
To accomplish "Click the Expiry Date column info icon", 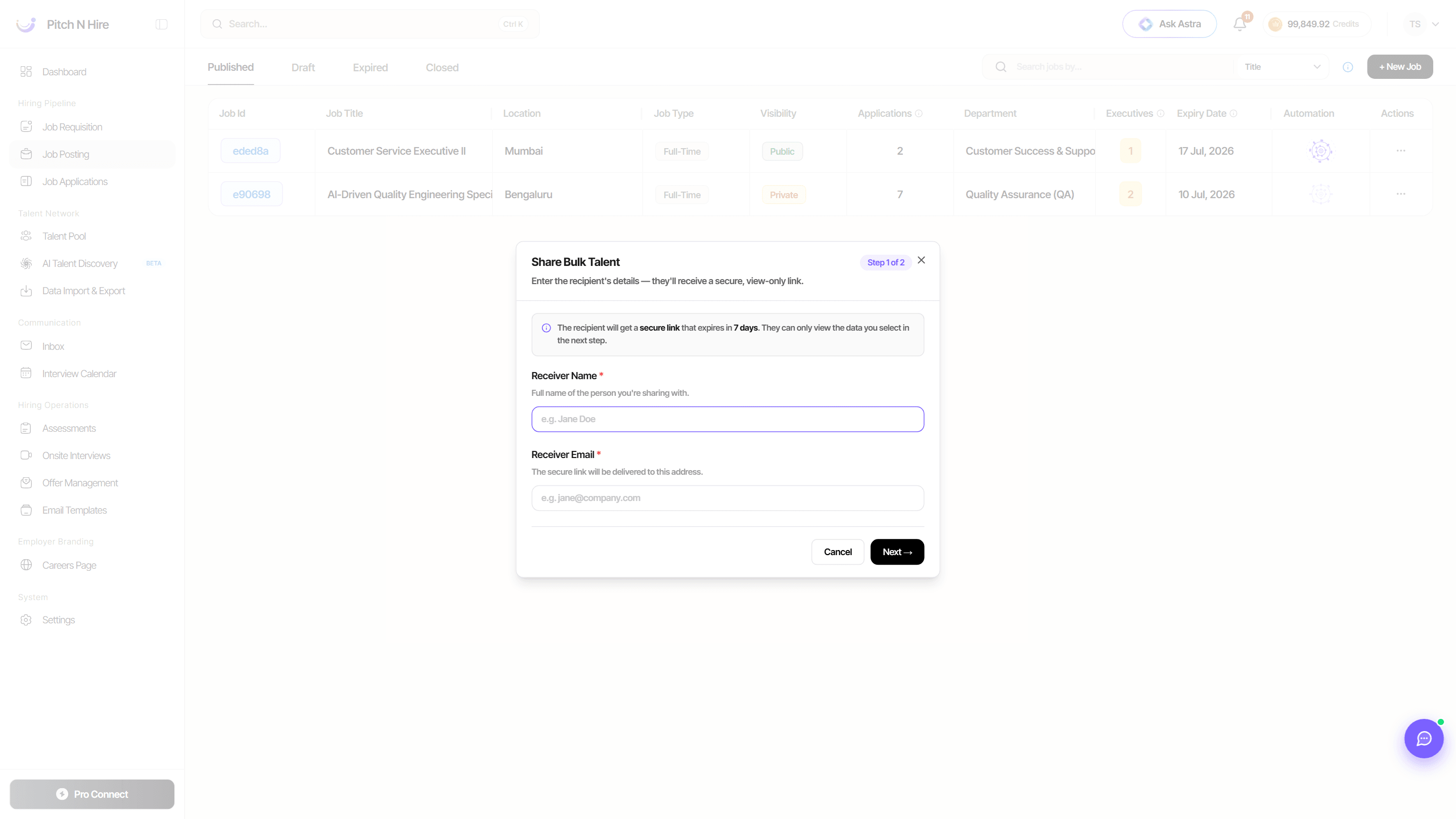I will tap(1234, 114).
